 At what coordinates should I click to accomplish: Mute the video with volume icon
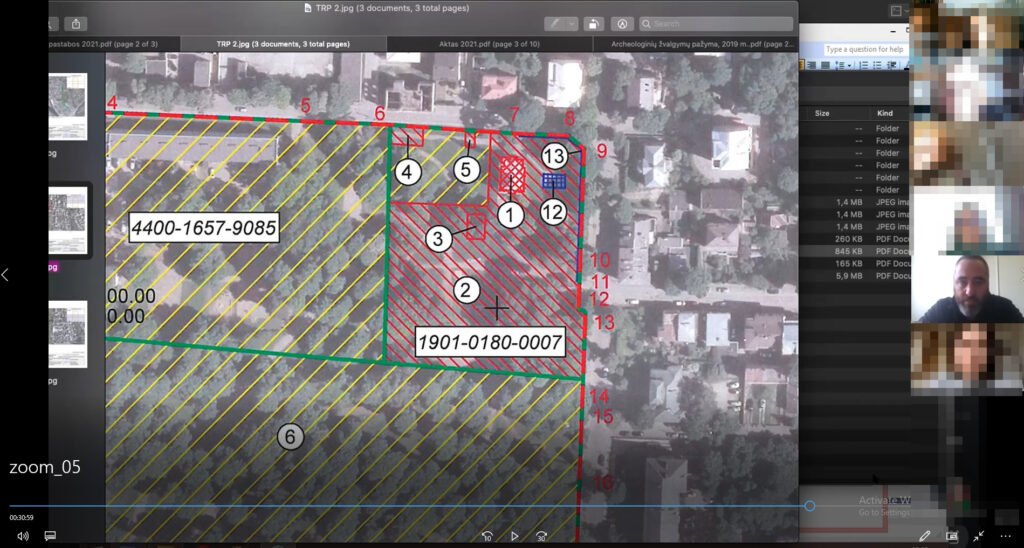(x=23, y=536)
